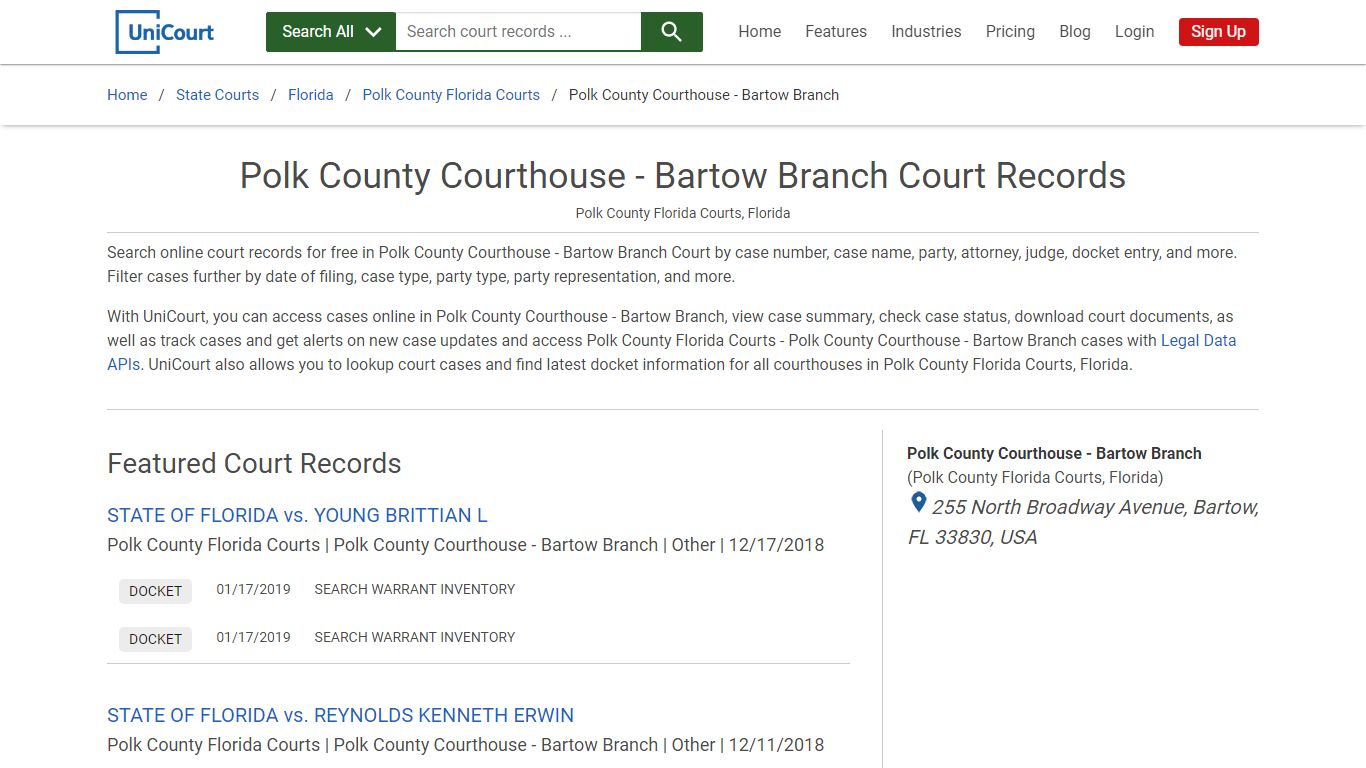The width and height of the screenshot is (1366, 768).
Task: Open STATE OF FLORIDA vs. REYNOLDS KENNETH ERWIN
Action: (340, 716)
